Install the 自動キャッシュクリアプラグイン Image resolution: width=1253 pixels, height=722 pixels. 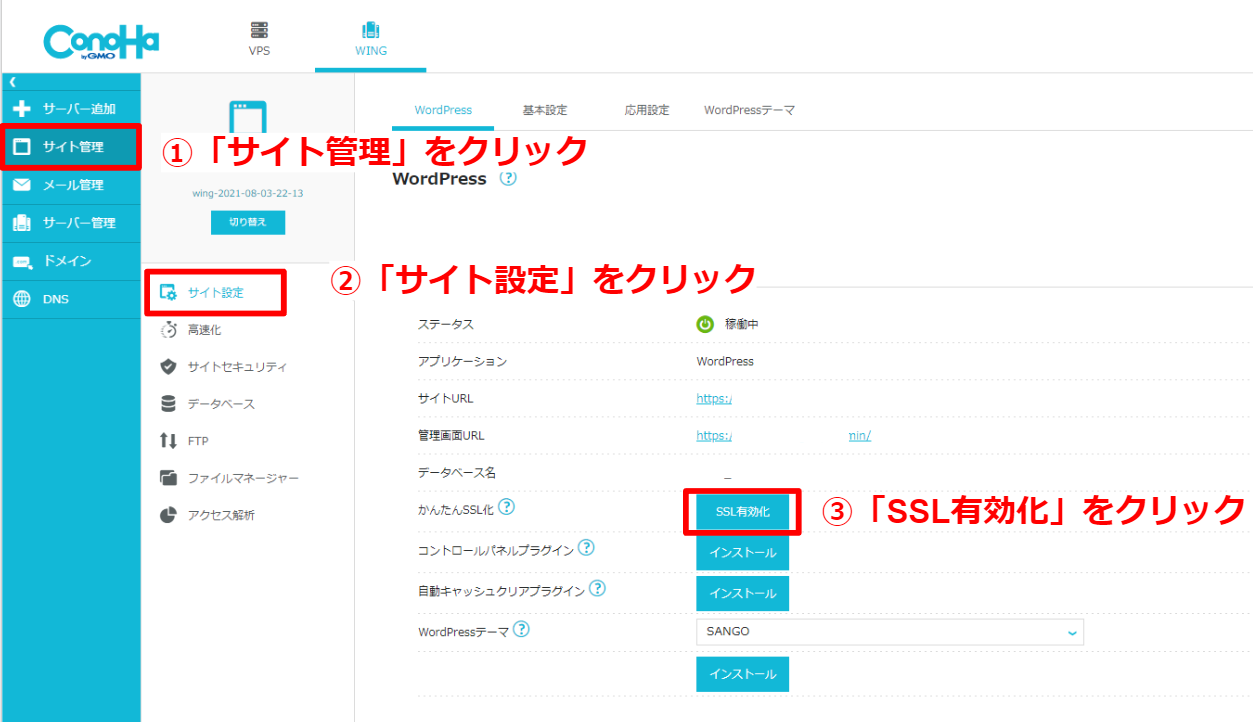tap(742, 593)
